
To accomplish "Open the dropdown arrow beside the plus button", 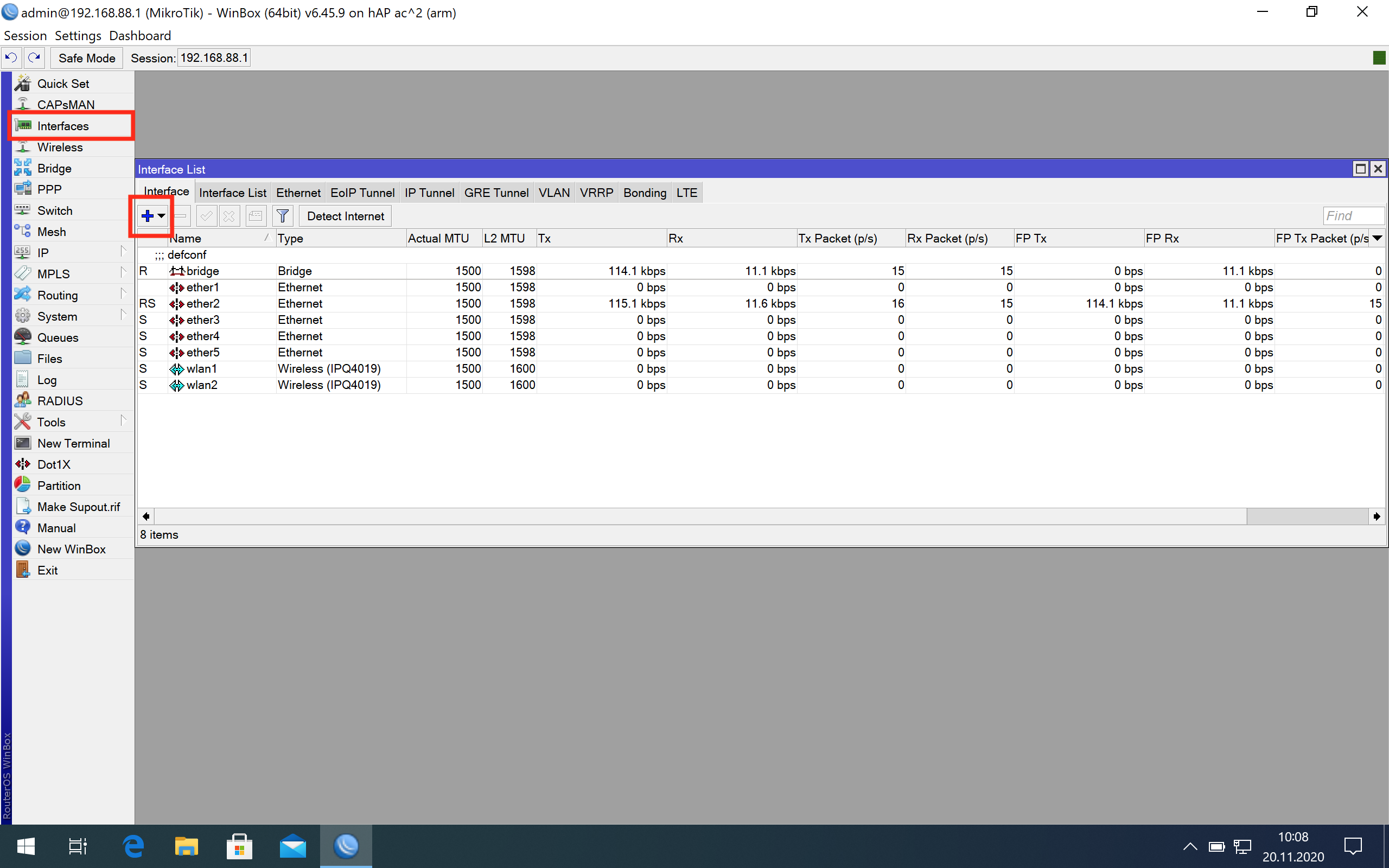I will pos(162,216).
